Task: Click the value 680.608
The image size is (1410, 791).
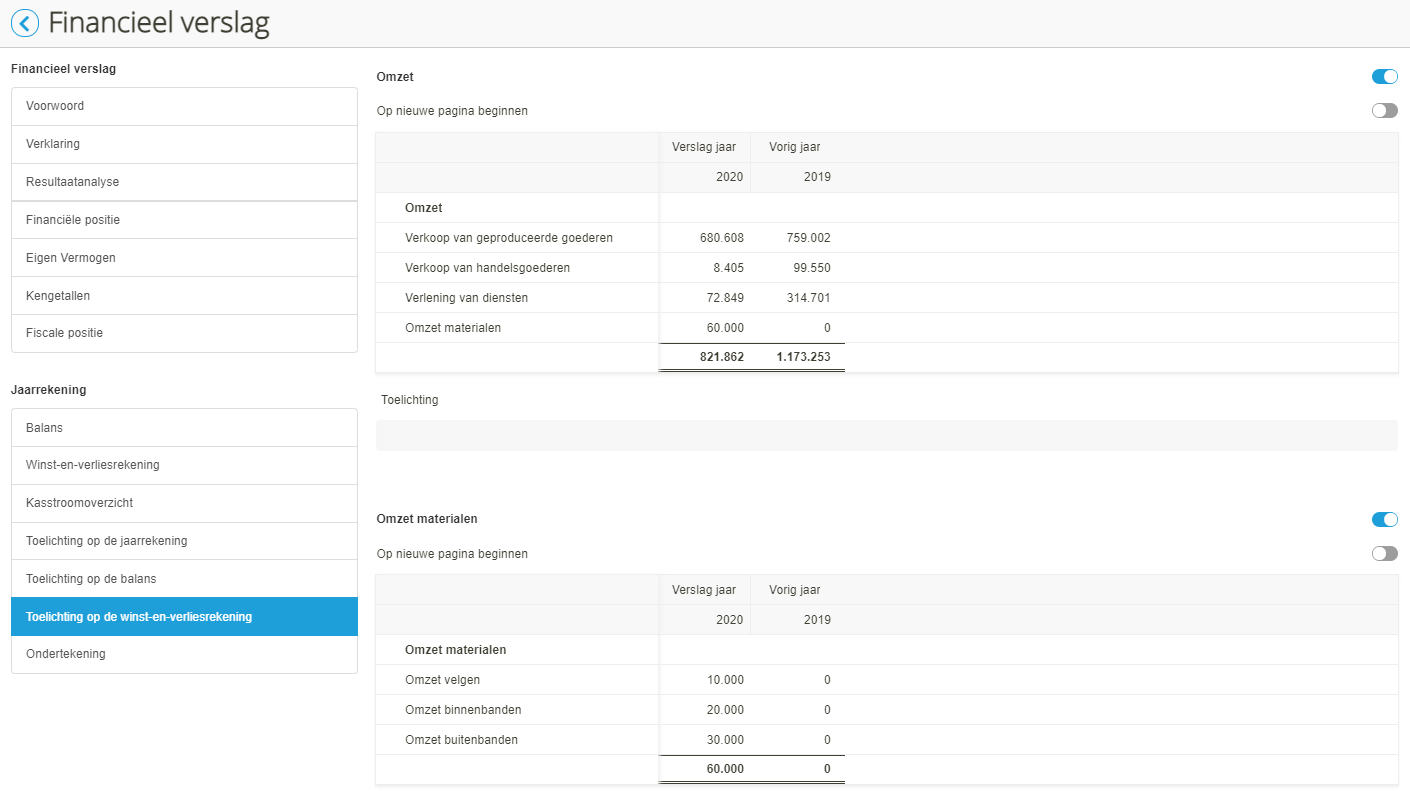Action: (x=722, y=238)
